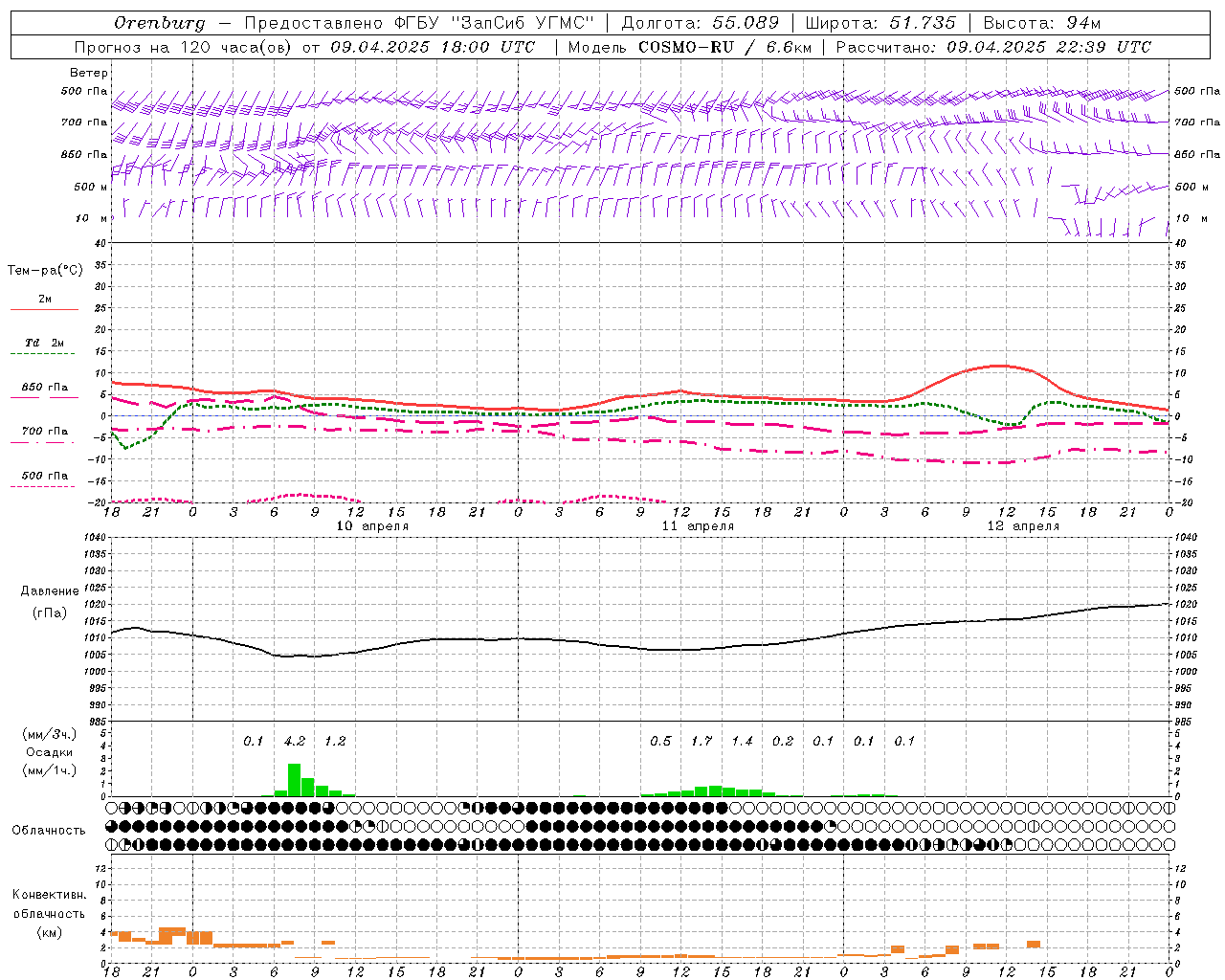Click the '700 гПа' temperature legend entry

[45, 432]
